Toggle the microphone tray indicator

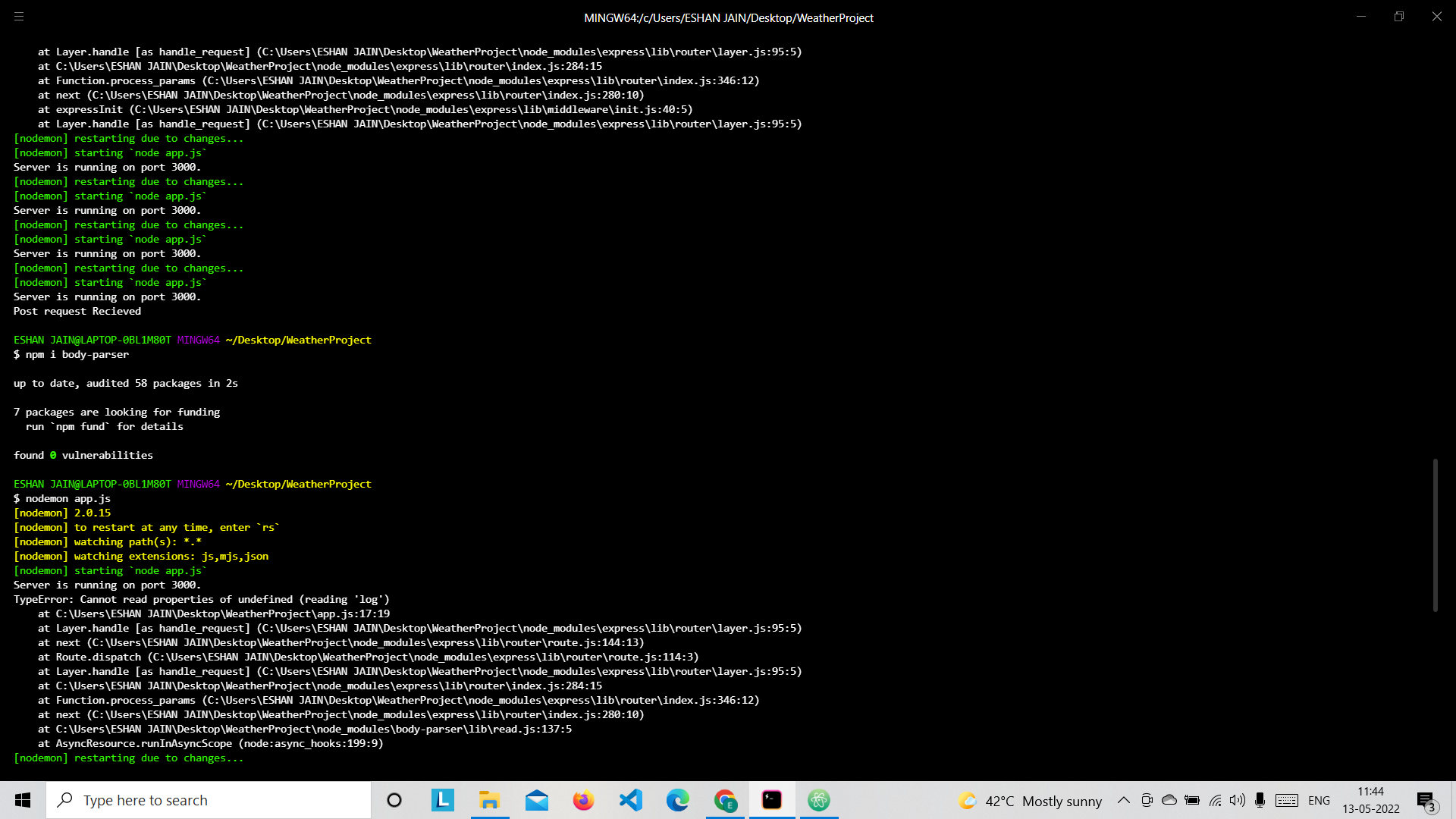tap(1260, 800)
